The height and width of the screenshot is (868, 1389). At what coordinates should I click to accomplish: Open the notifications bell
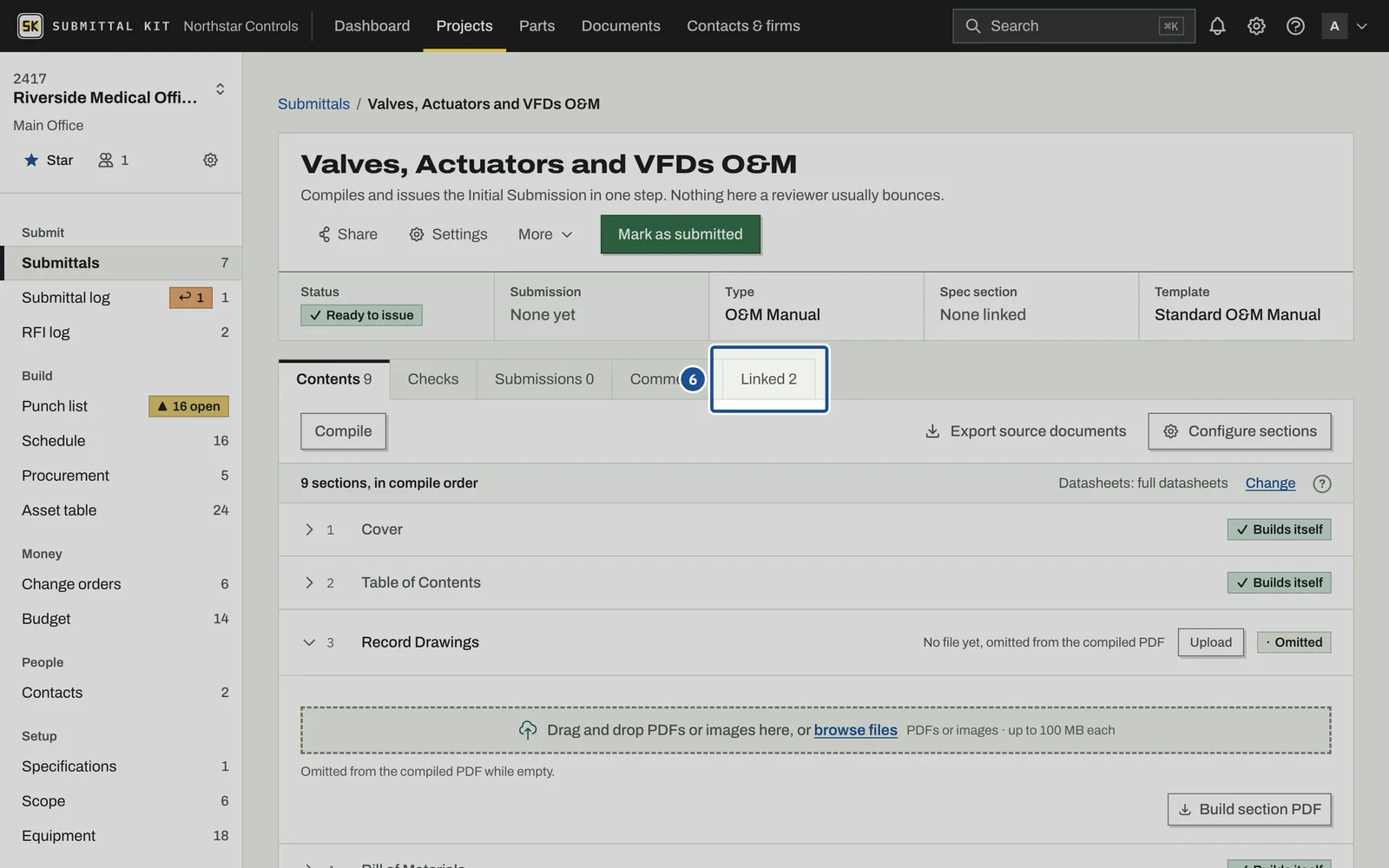pos(1217,26)
